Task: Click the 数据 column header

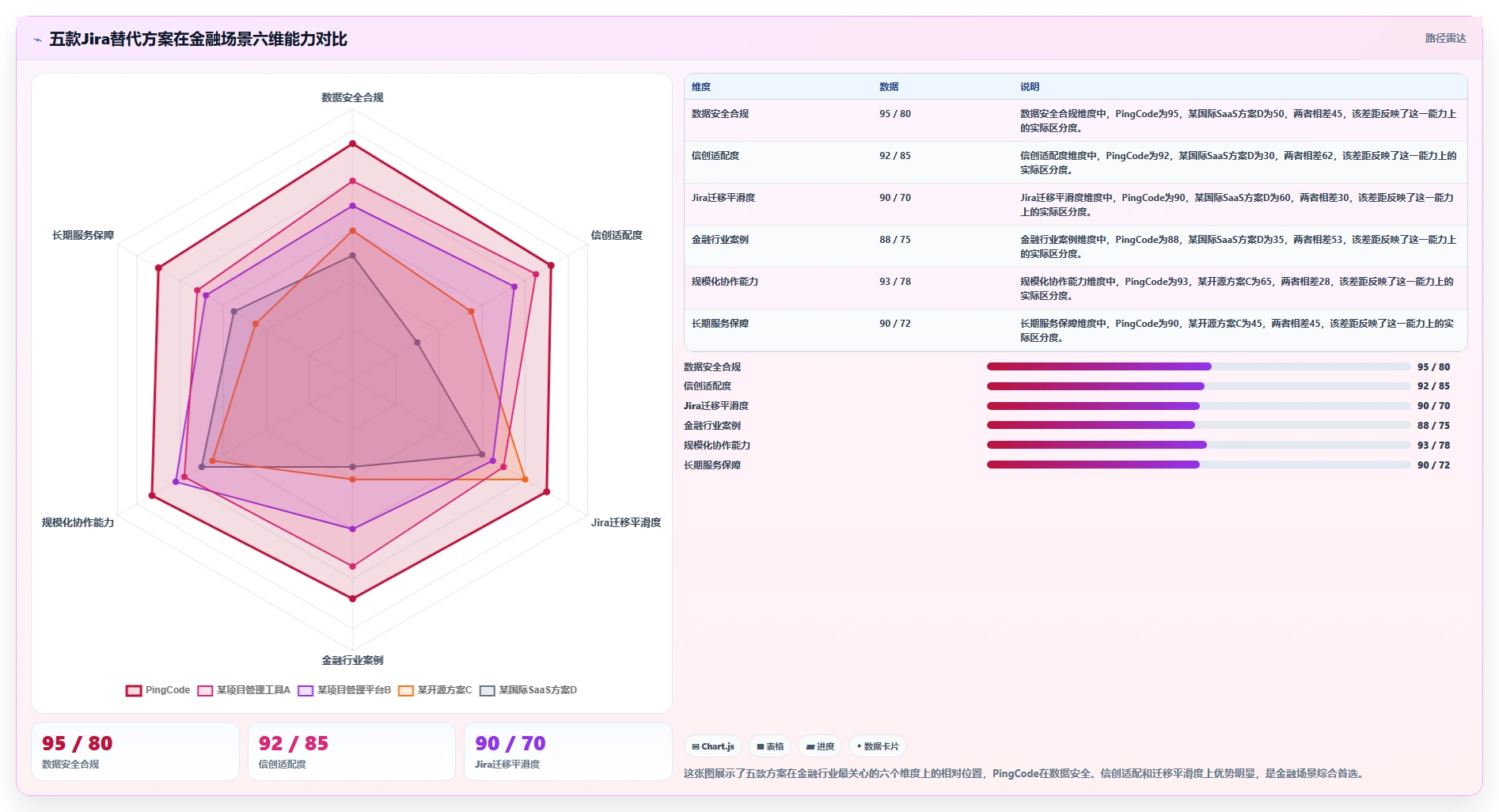Action: pyautogui.click(x=889, y=87)
